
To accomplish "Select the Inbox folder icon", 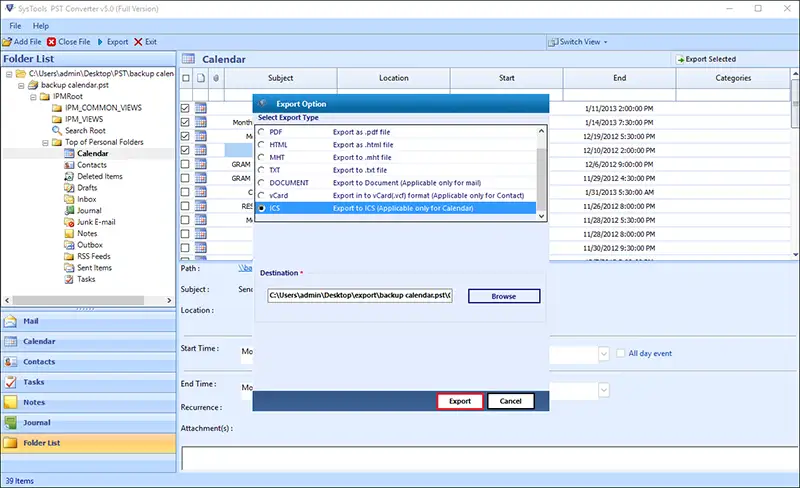I will coord(69,199).
